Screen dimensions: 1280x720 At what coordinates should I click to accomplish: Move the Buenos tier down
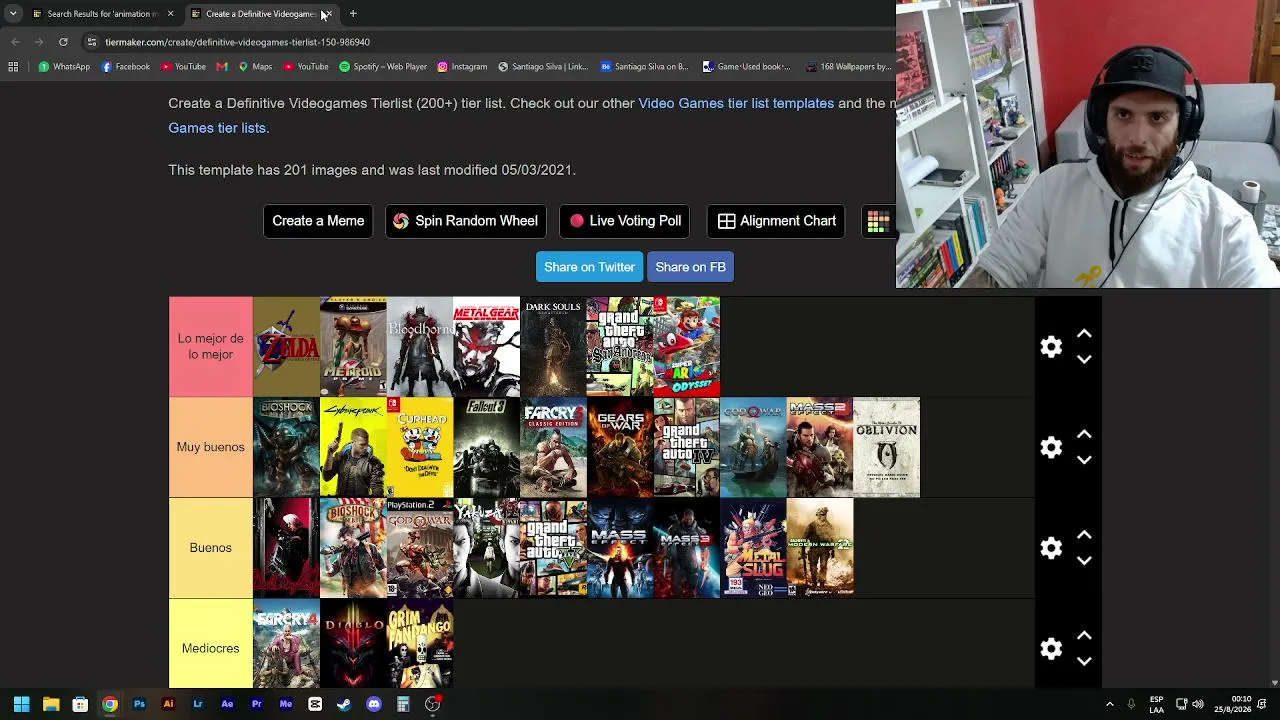[1084, 561]
